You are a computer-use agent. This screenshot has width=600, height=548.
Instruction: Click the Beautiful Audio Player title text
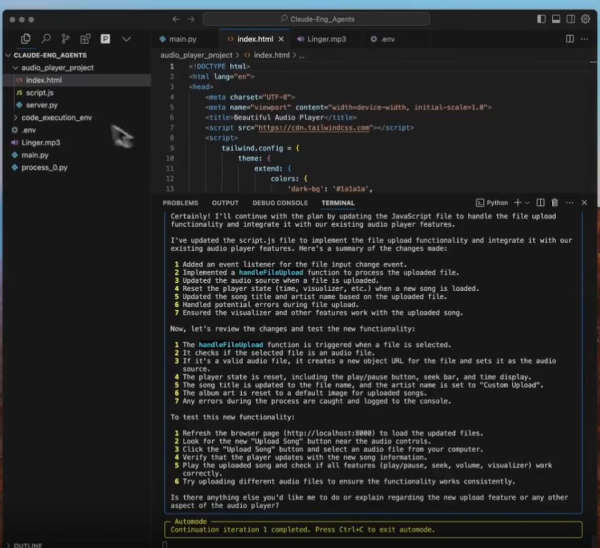pos(278,117)
